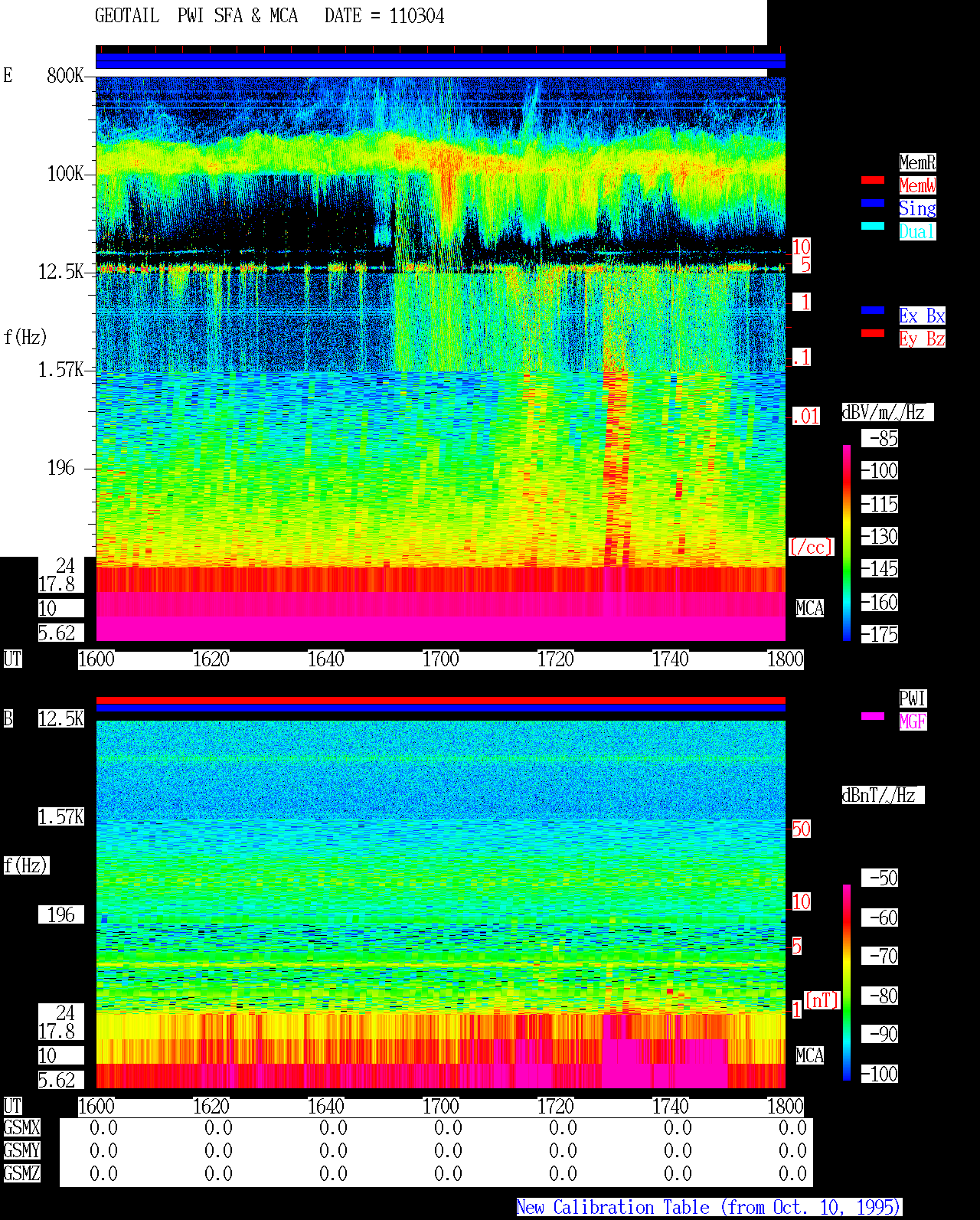Open the New Calibration Table note

pos(709,1207)
